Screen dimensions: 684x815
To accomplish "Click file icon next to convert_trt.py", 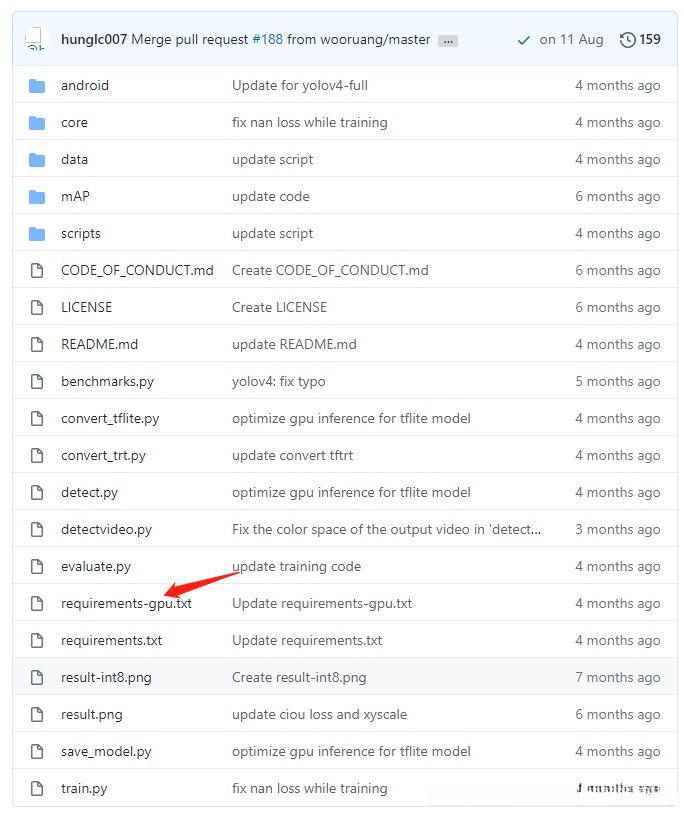I will tap(37, 455).
